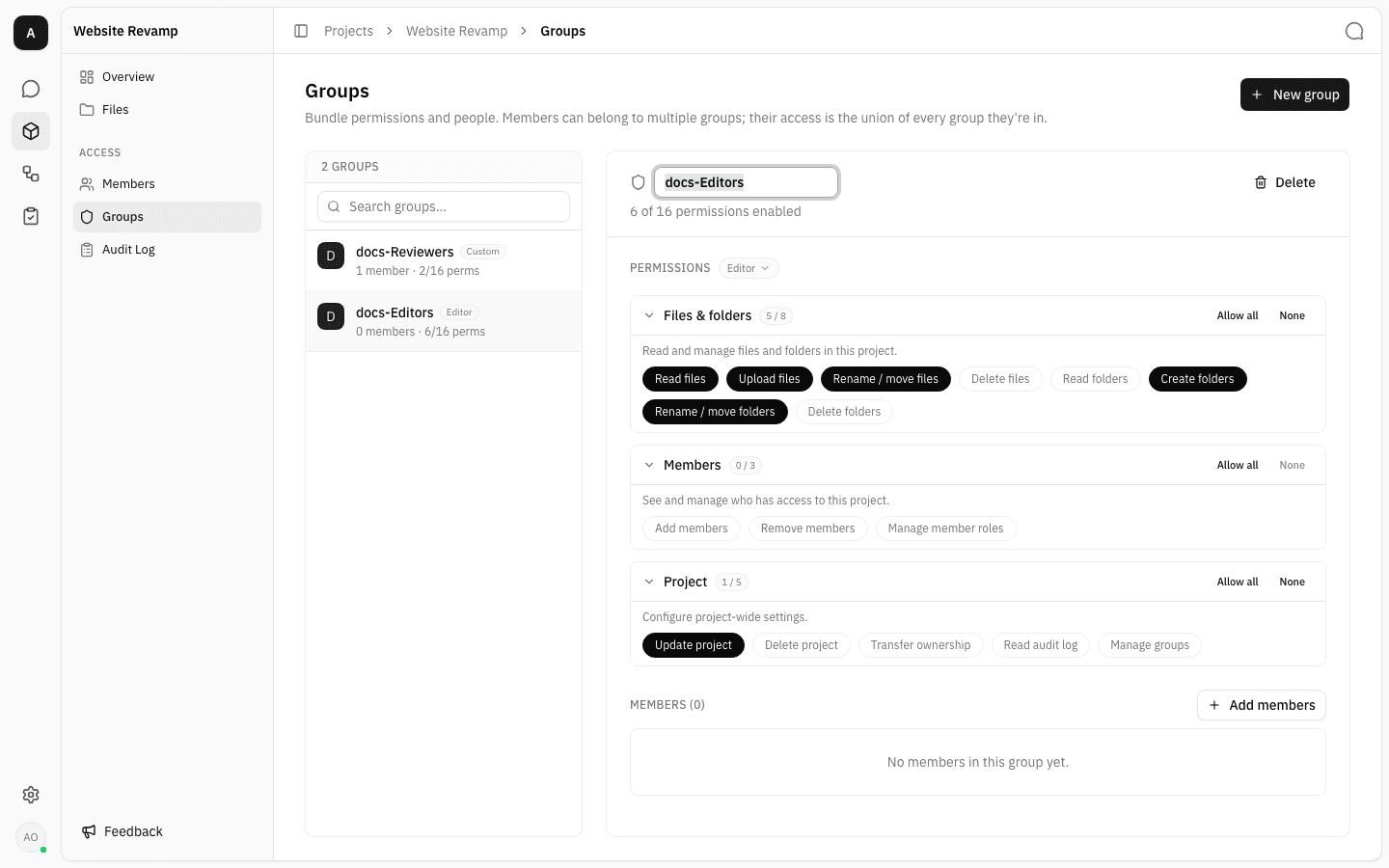Enable Add members permission
This screenshot has height=868, width=1389.
tap(692, 529)
